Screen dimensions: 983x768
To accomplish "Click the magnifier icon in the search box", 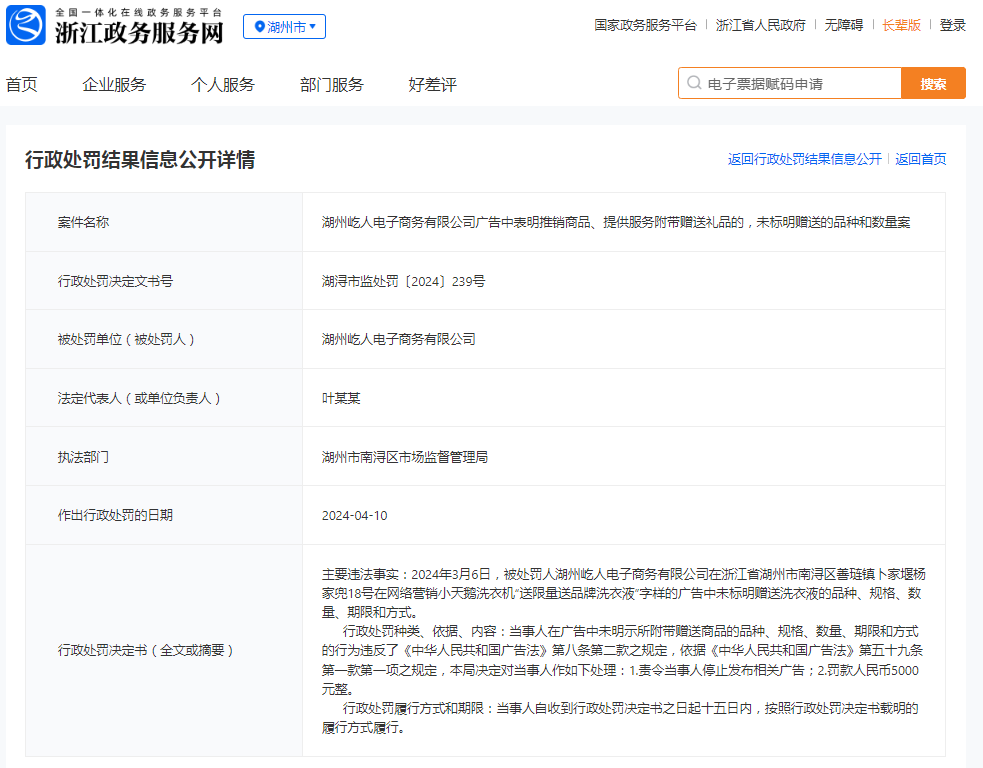I will [x=694, y=84].
